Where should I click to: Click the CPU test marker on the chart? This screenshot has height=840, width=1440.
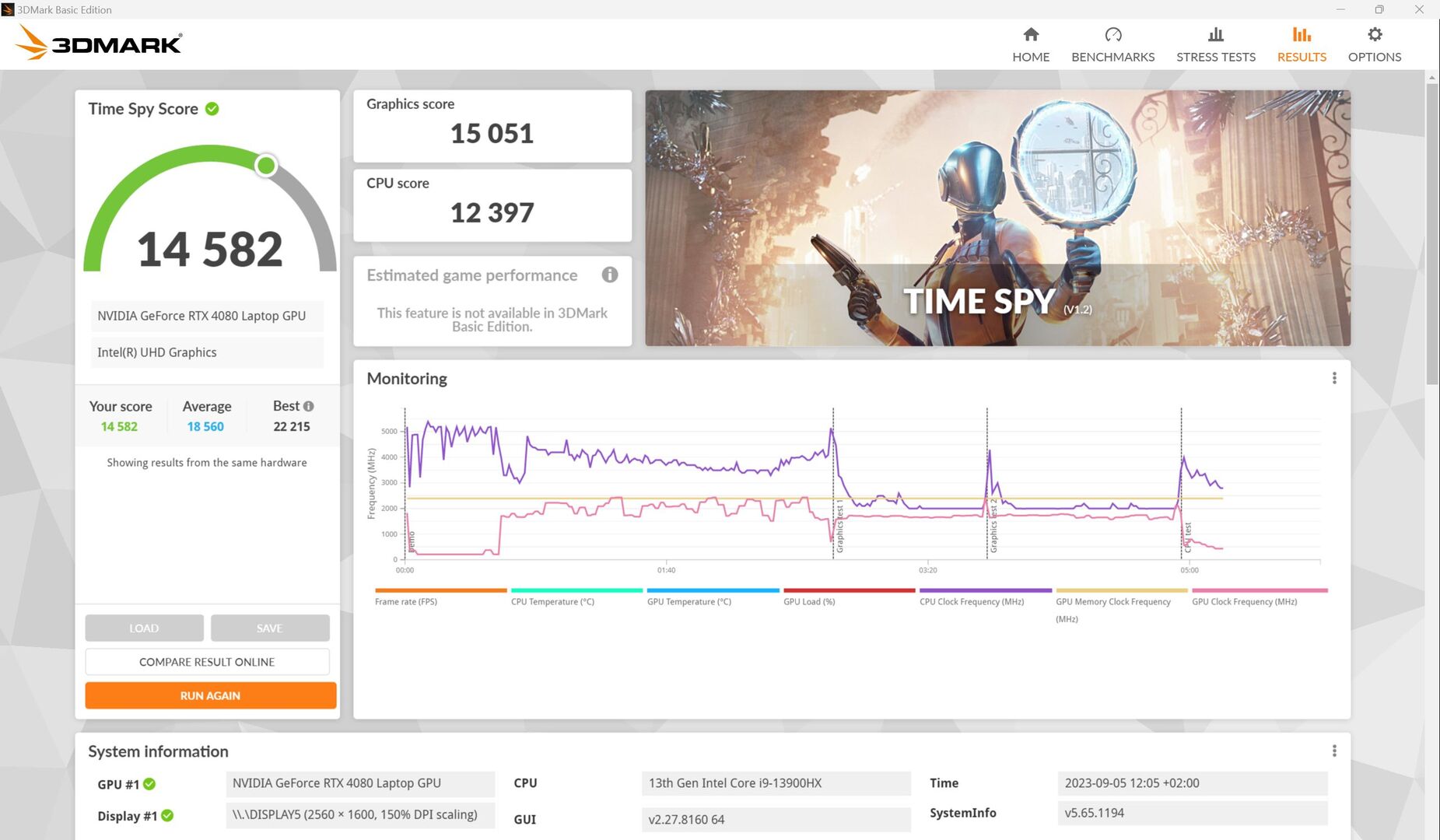tap(1188, 537)
